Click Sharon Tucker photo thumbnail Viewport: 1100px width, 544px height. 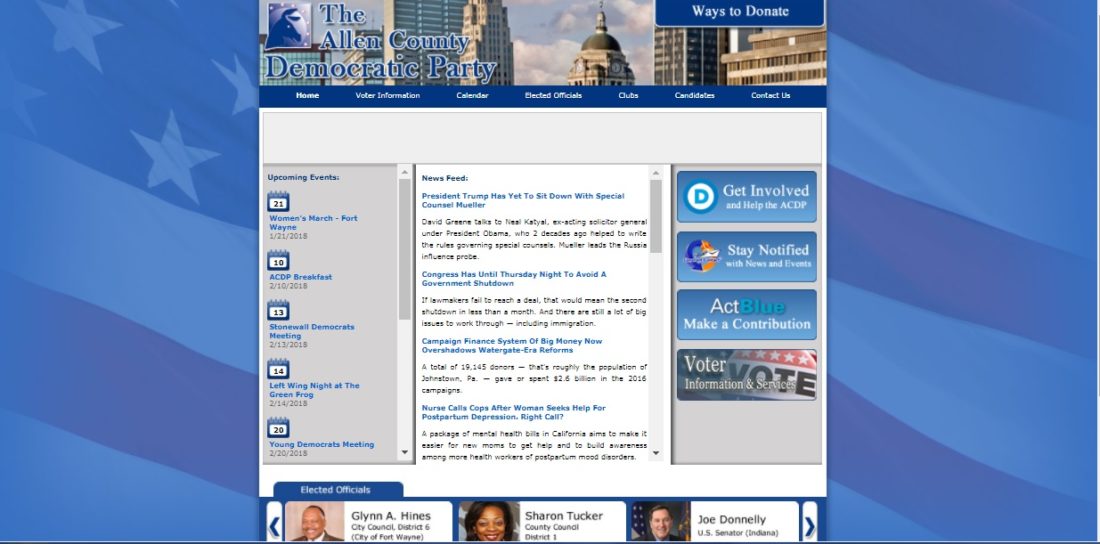488,522
